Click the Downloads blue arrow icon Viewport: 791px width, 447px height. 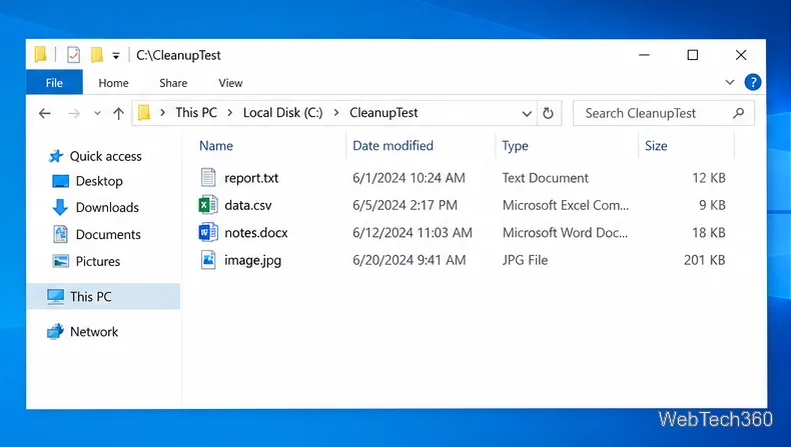(x=60, y=207)
